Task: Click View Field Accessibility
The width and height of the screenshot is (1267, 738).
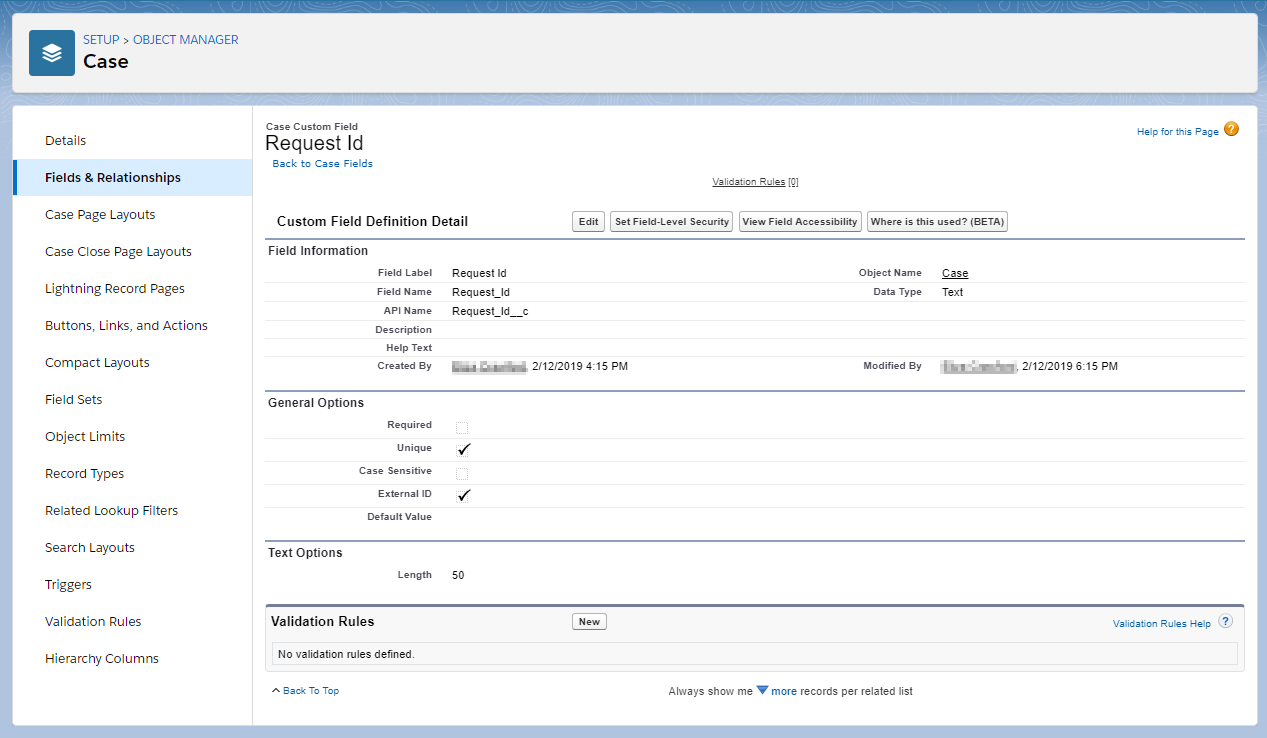Action: pos(800,221)
